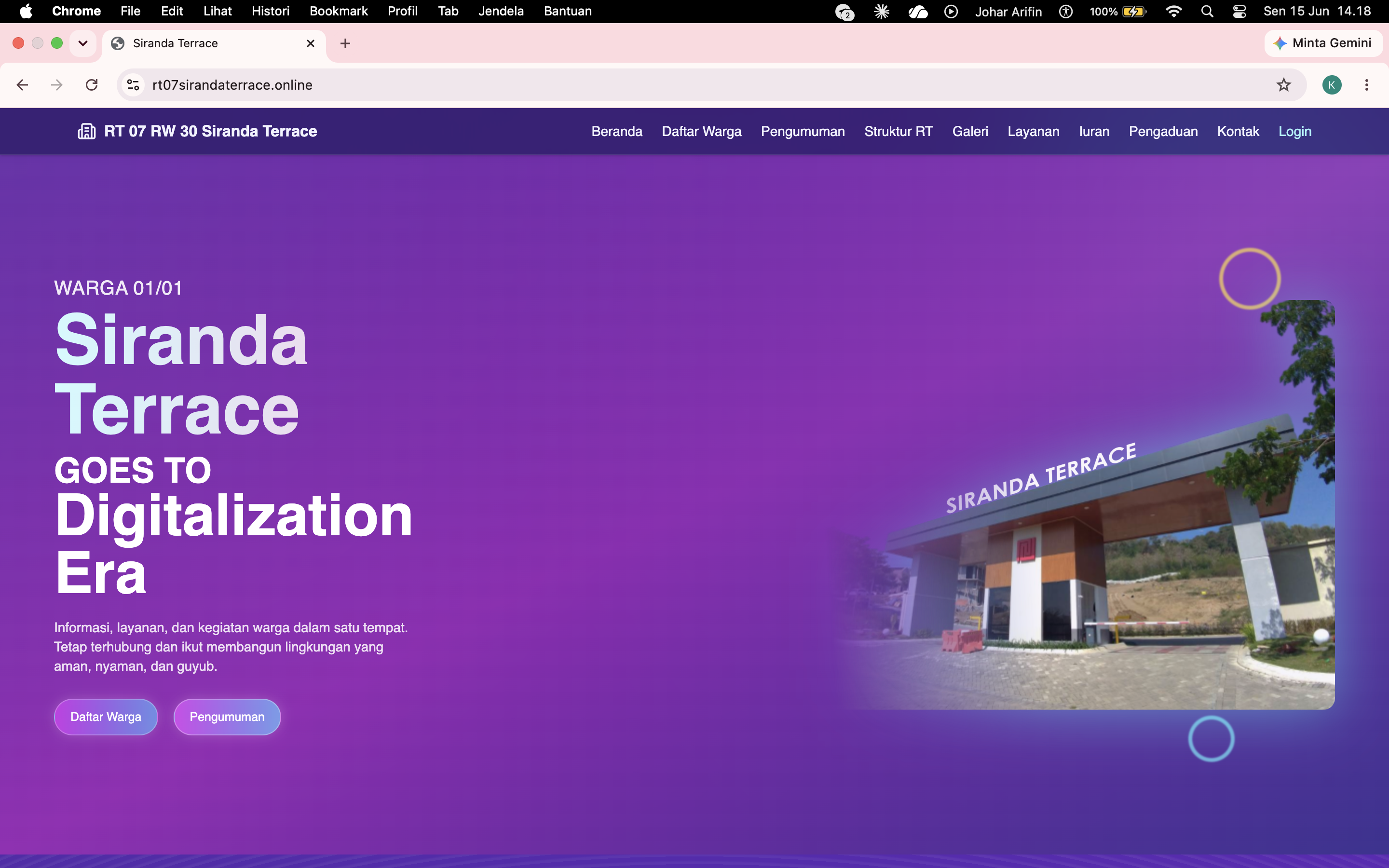Open the Profil menu

point(402,12)
